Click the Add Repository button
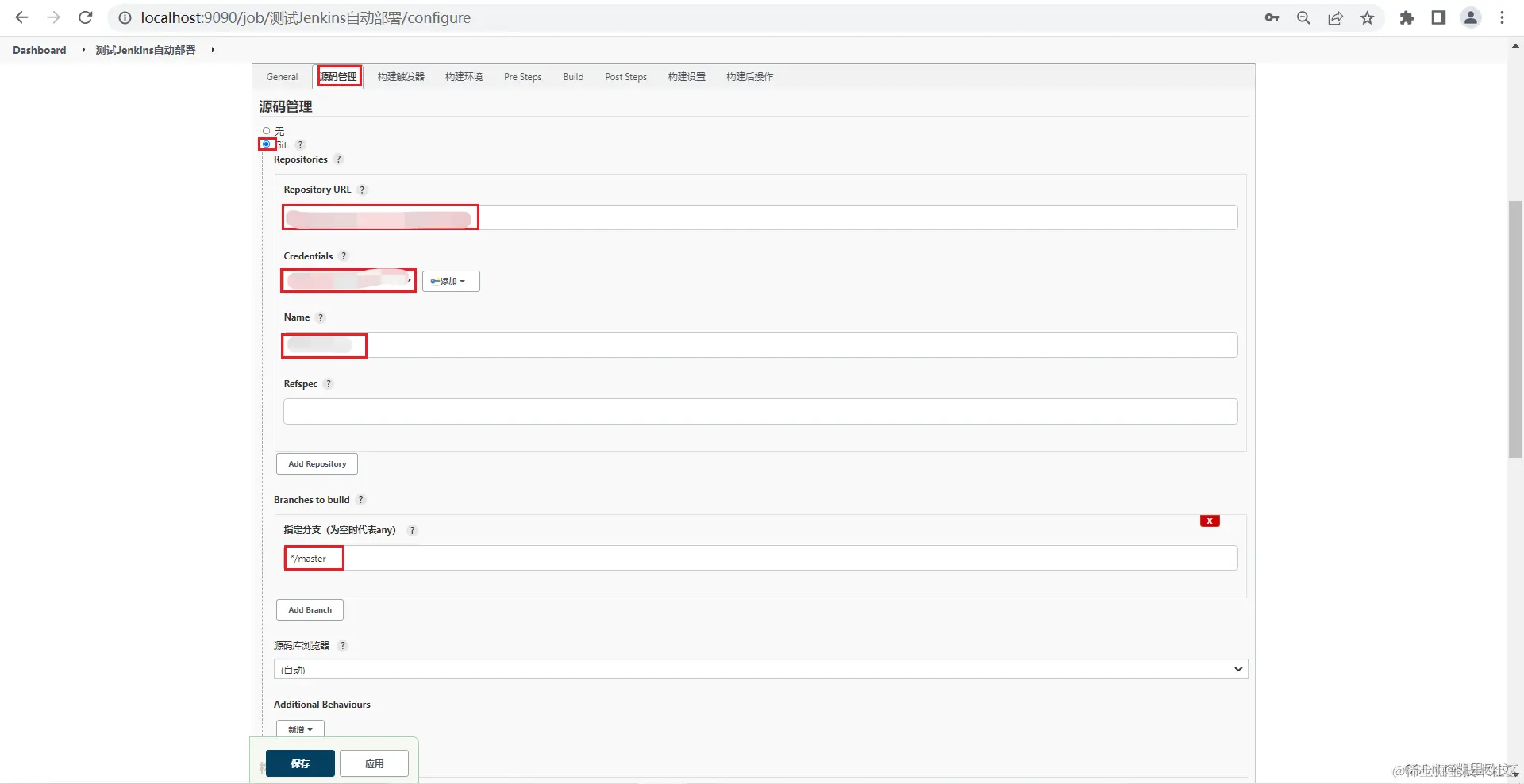 316,463
